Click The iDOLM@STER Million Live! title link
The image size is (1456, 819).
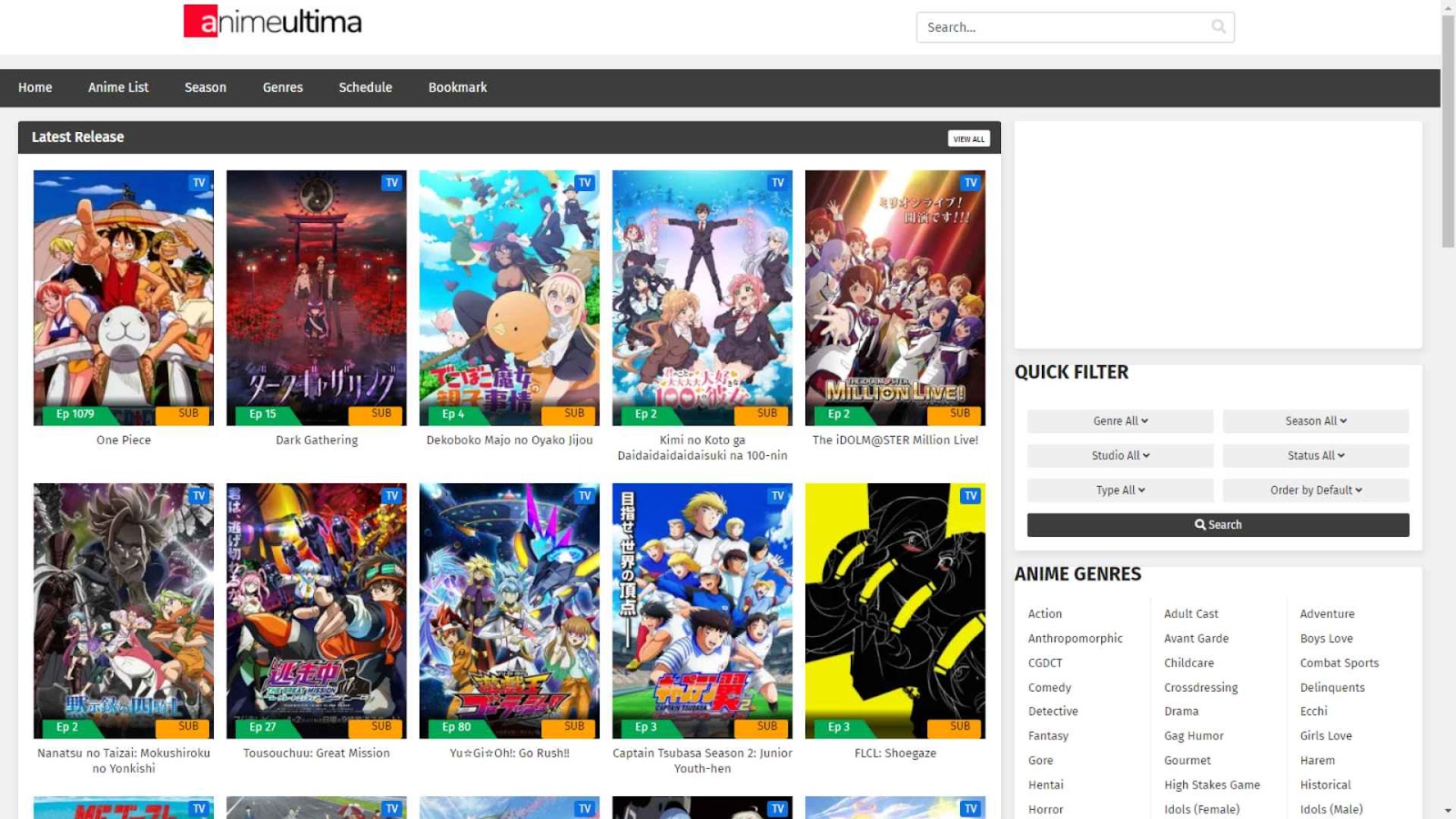[895, 440]
